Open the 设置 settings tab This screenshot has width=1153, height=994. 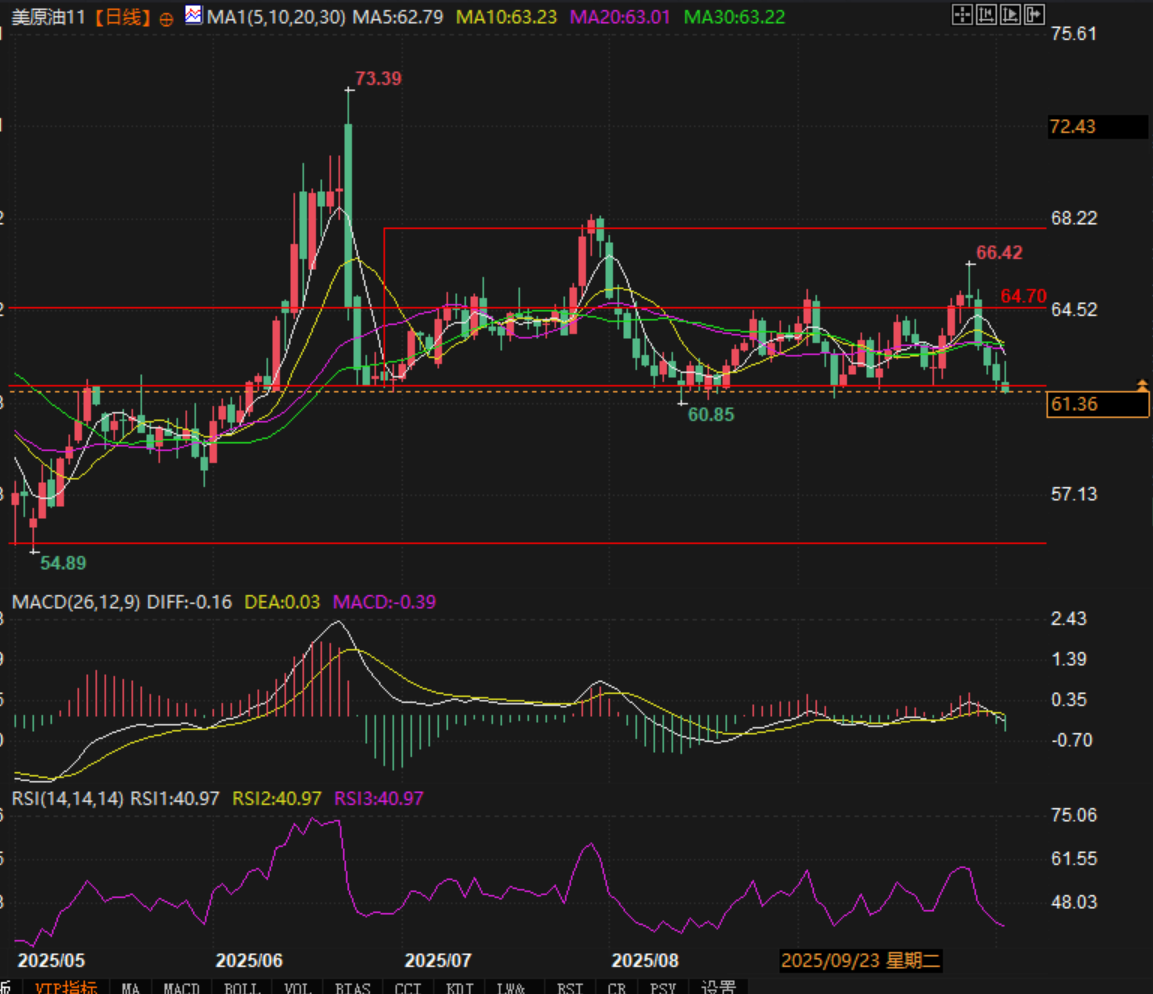pyautogui.click(x=718, y=987)
